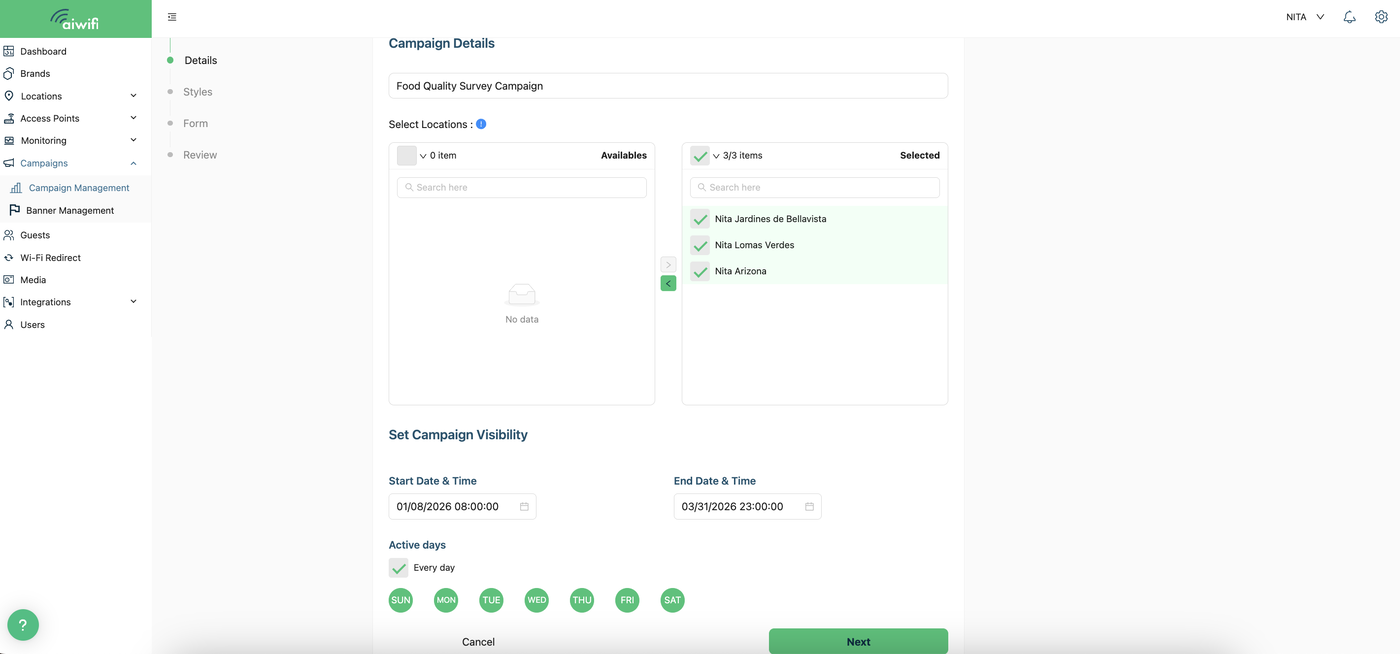The image size is (1400, 654).
Task: Open the NITA account dropdown
Action: [1305, 17]
